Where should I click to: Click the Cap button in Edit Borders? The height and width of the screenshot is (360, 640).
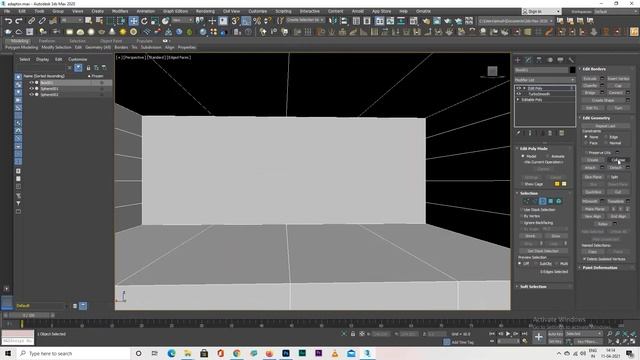618,86
